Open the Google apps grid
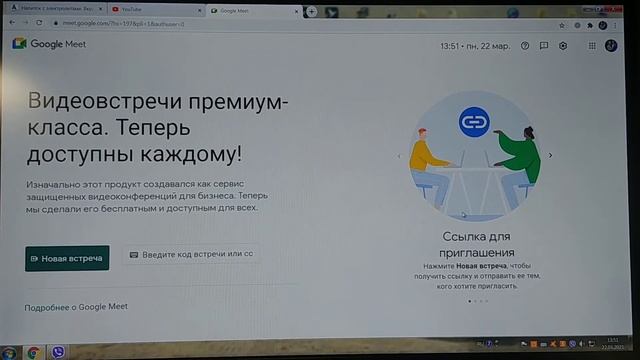This screenshot has height=360, width=640. (592, 46)
